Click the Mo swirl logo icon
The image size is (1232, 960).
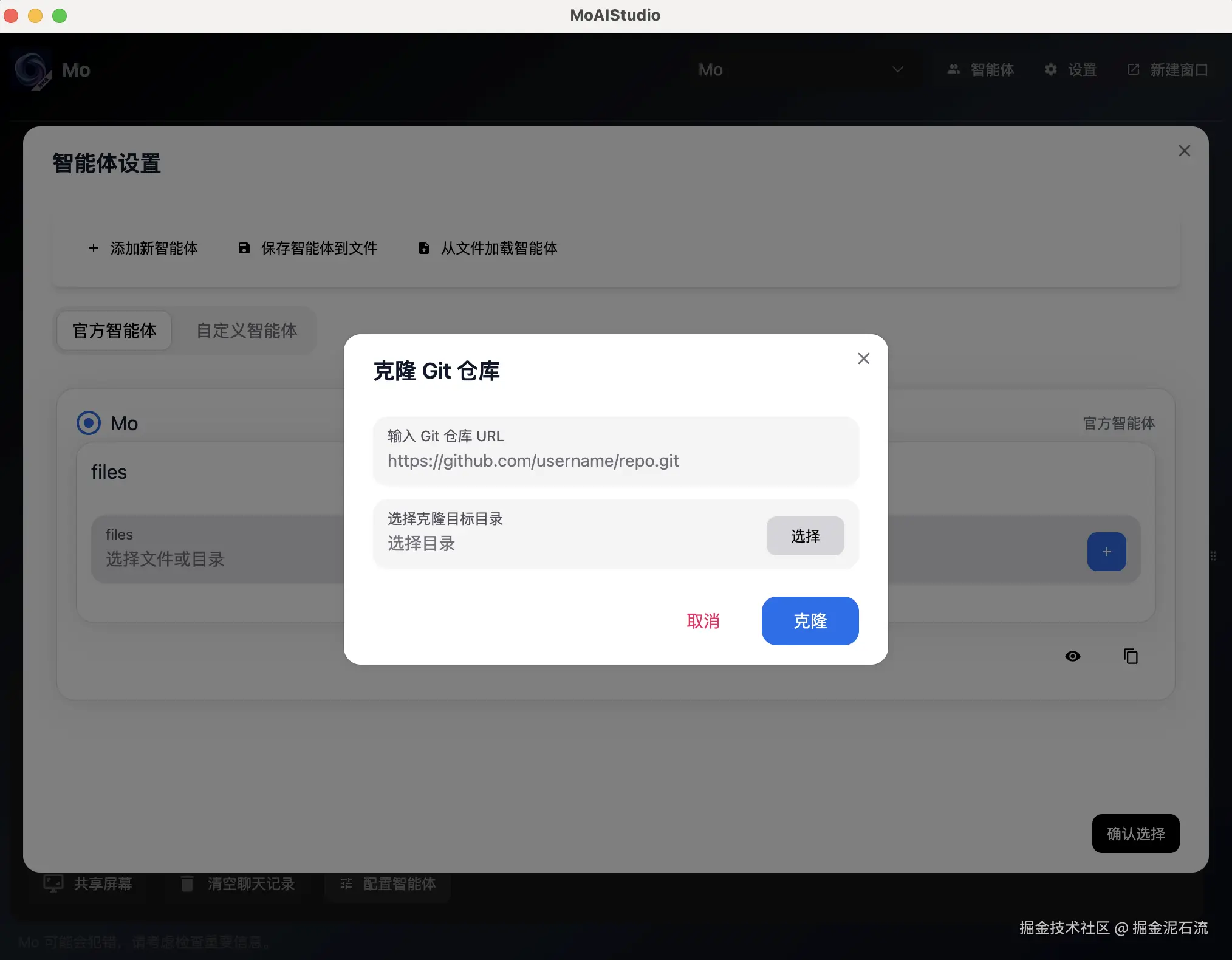coord(32,70)
